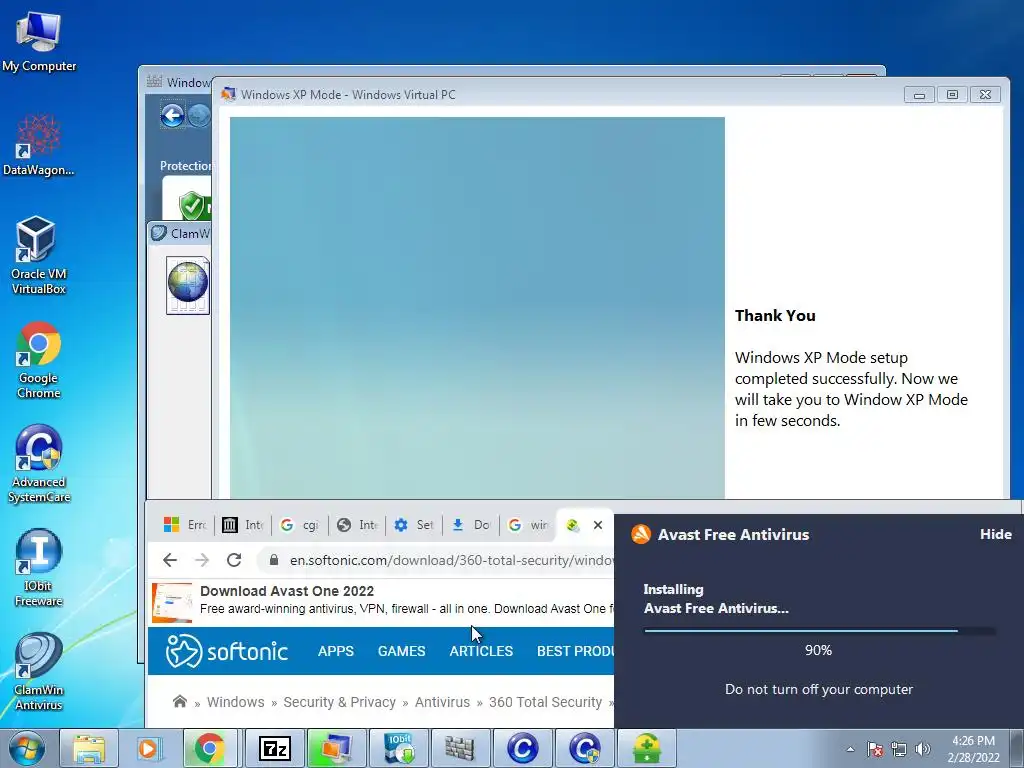Switch to the 'cgi' Google tab

(x=300, y=525)
